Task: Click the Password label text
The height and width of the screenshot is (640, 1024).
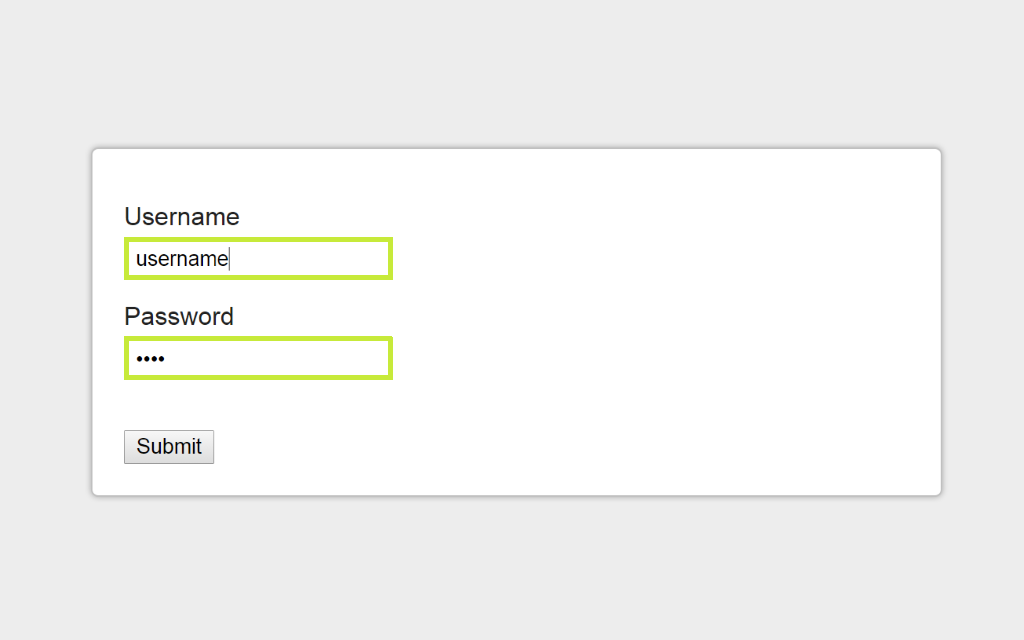Action: pyautogui.click(x=179, y=316)
